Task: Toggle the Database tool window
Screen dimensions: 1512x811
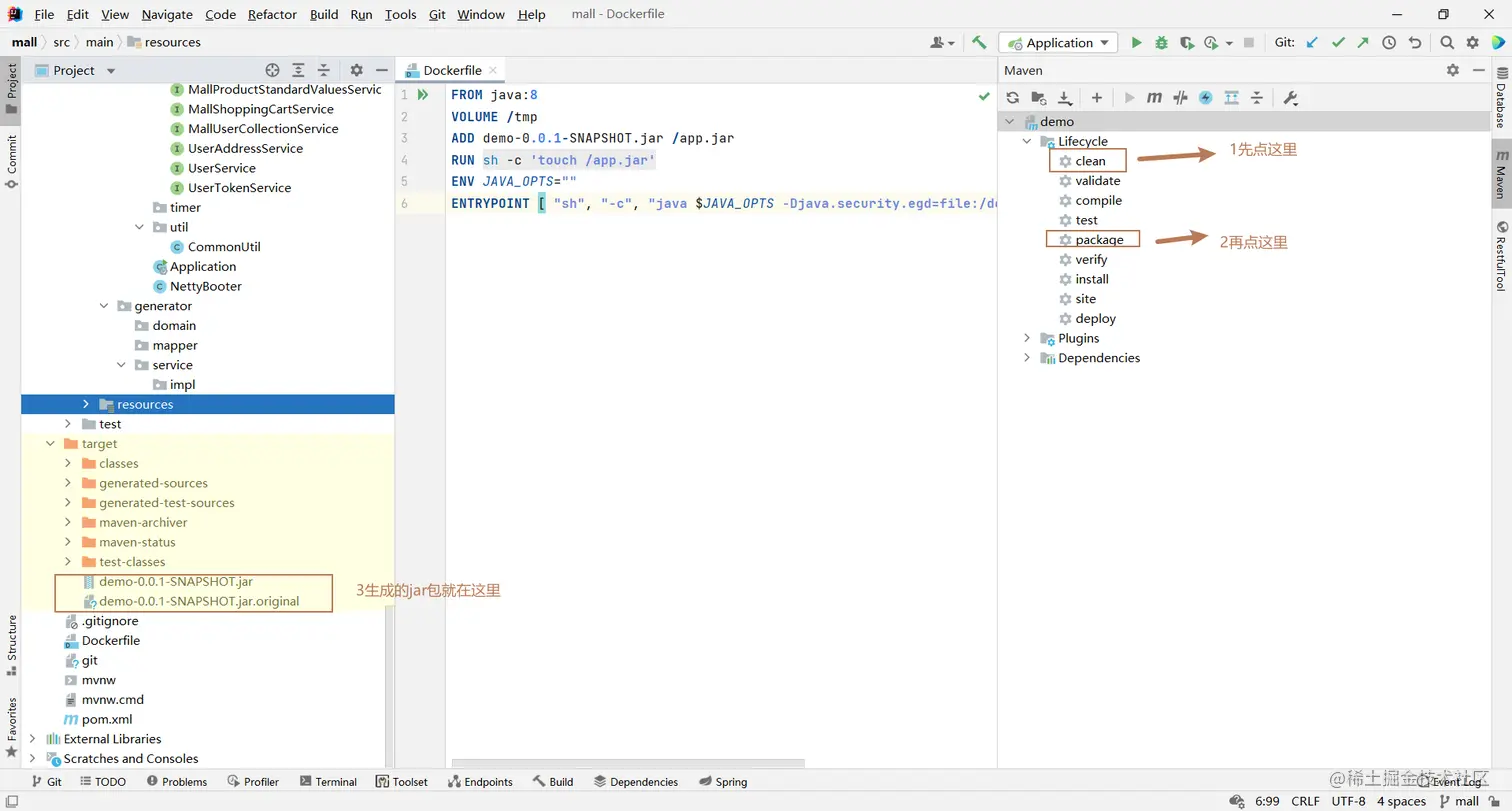Action: [x=1501, y=97]
